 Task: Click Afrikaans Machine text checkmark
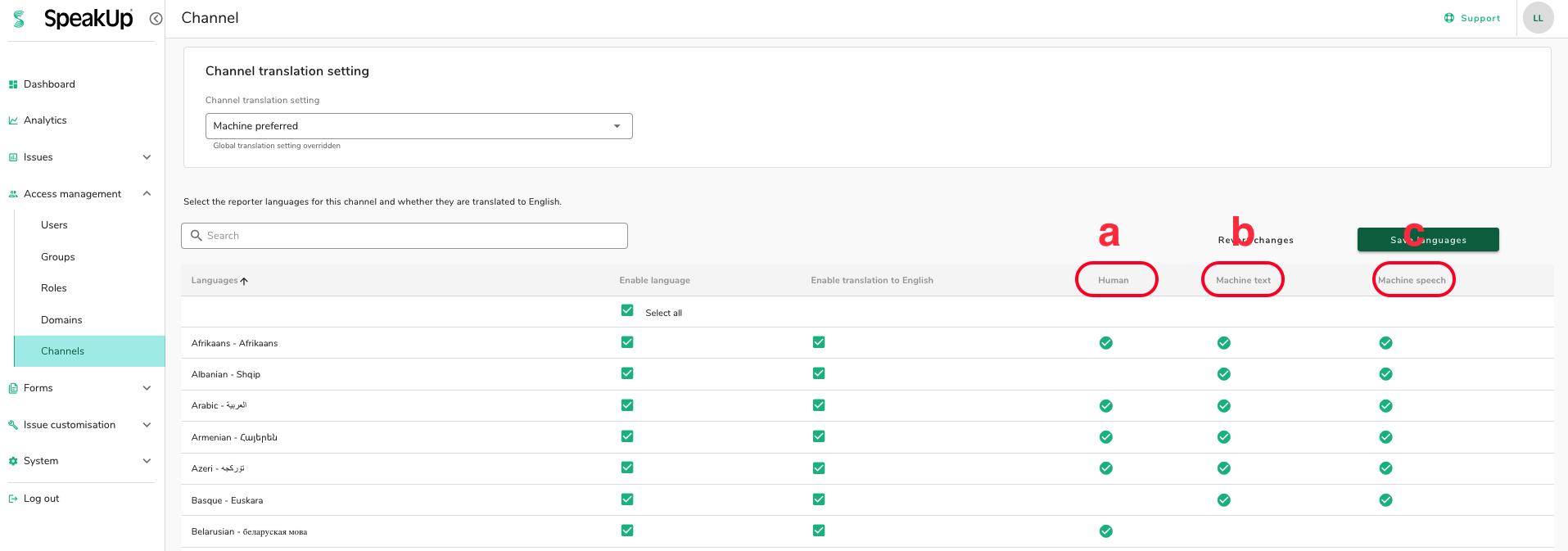coord(1224,343)
